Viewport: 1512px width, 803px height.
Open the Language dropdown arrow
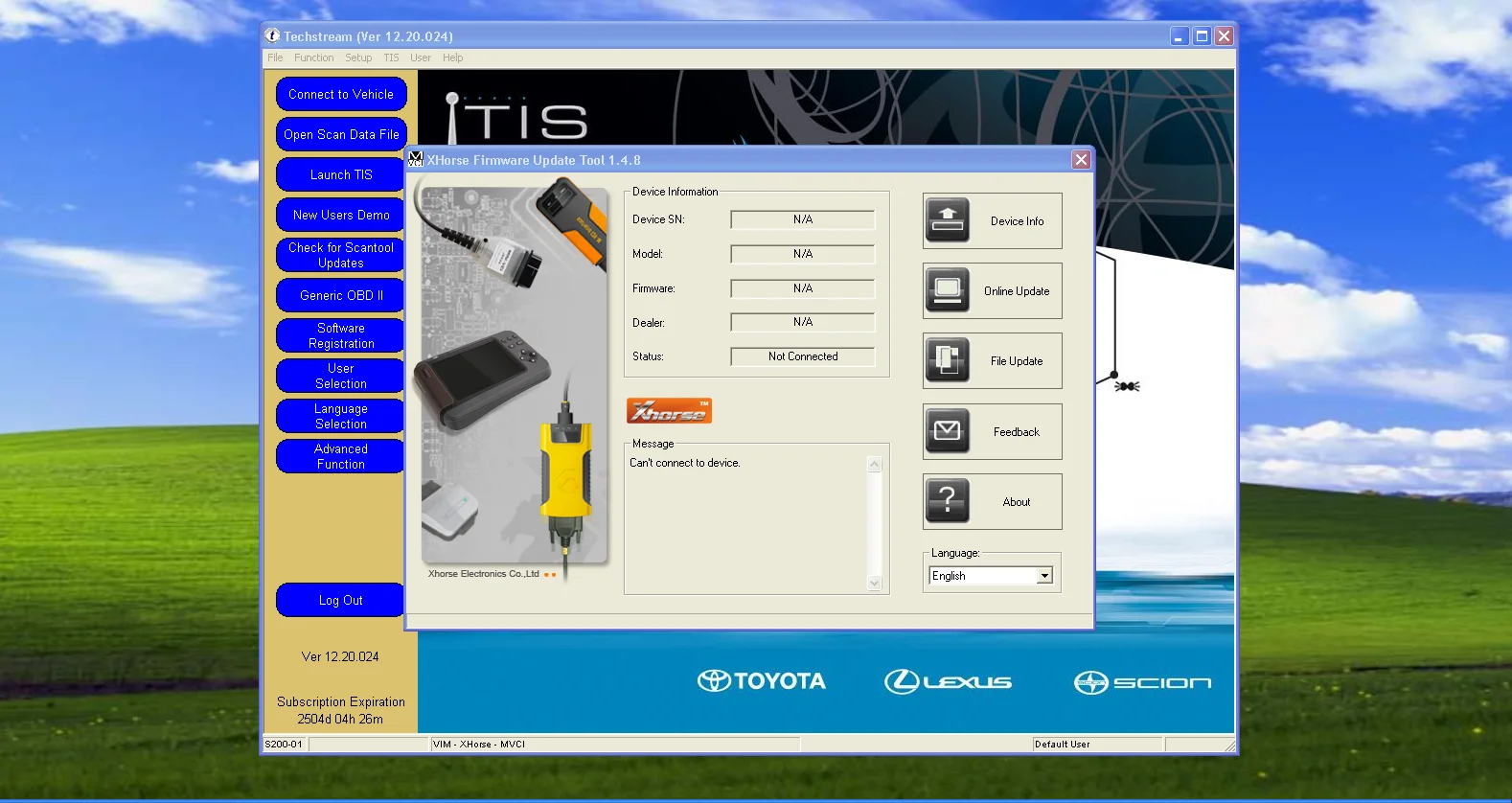(x=1044, y=576)
